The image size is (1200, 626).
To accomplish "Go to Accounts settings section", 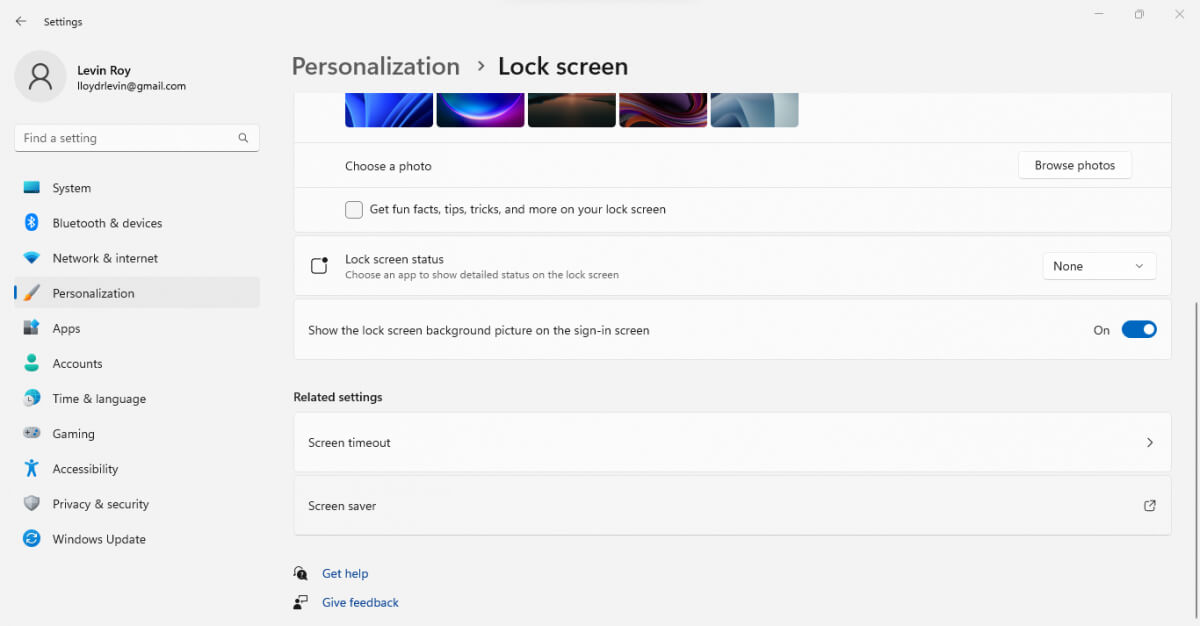I will pyautogui.click(x=77, y=364).
